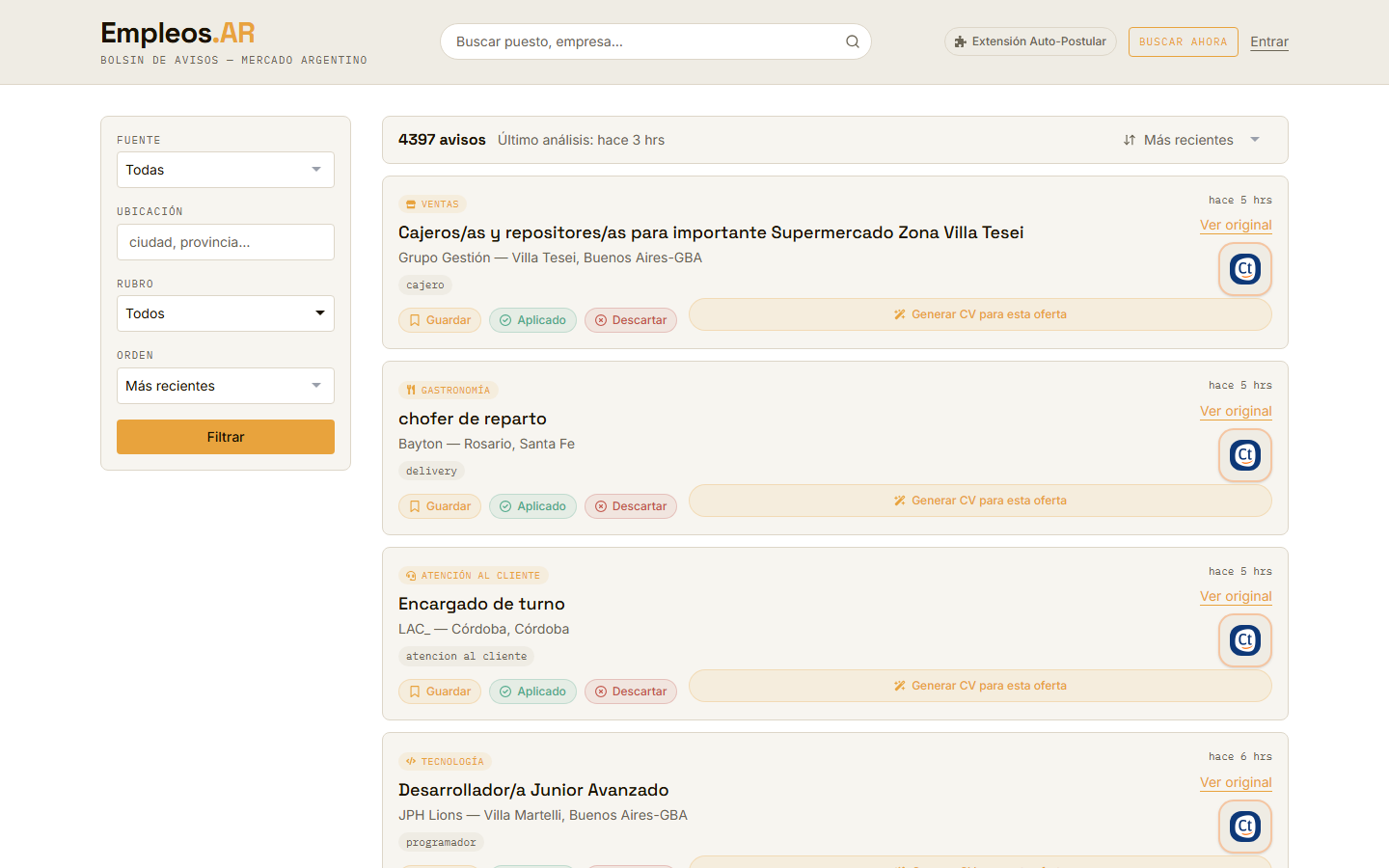Open the Desarrollador/a Junior Avanzado job title
Image resolution: width=1389 pixels, height=868 pixels.
[x=533, y=790]
